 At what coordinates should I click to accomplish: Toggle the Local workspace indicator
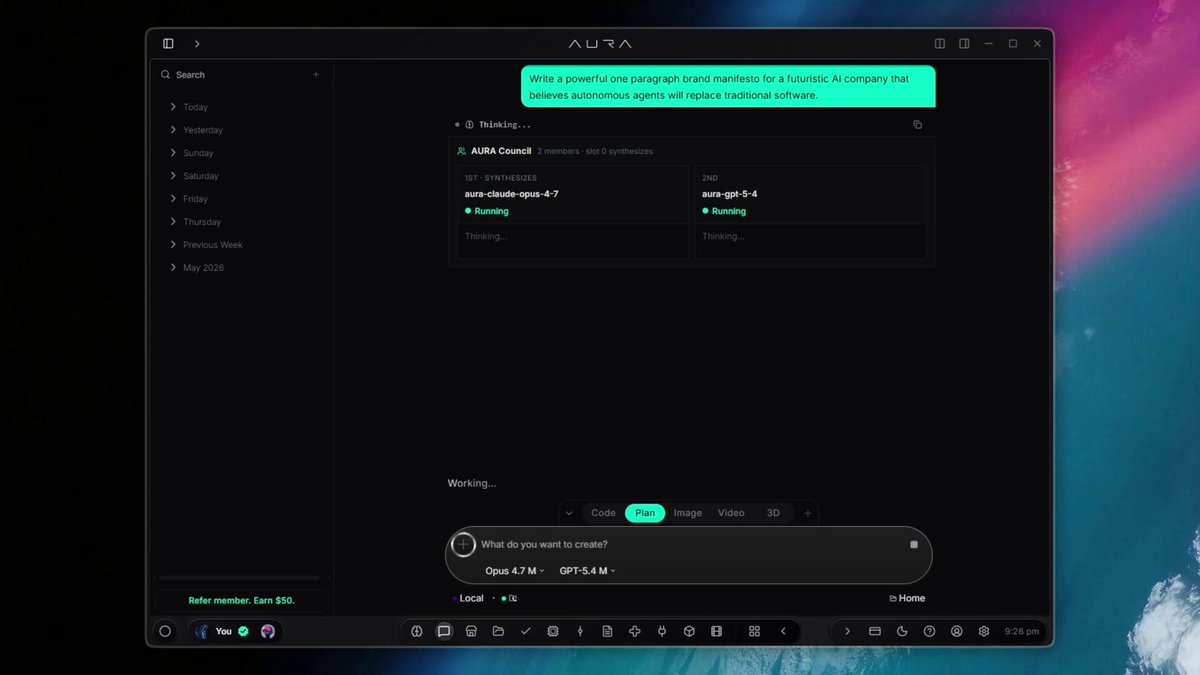pyautogui.click(x=467, y=598)
